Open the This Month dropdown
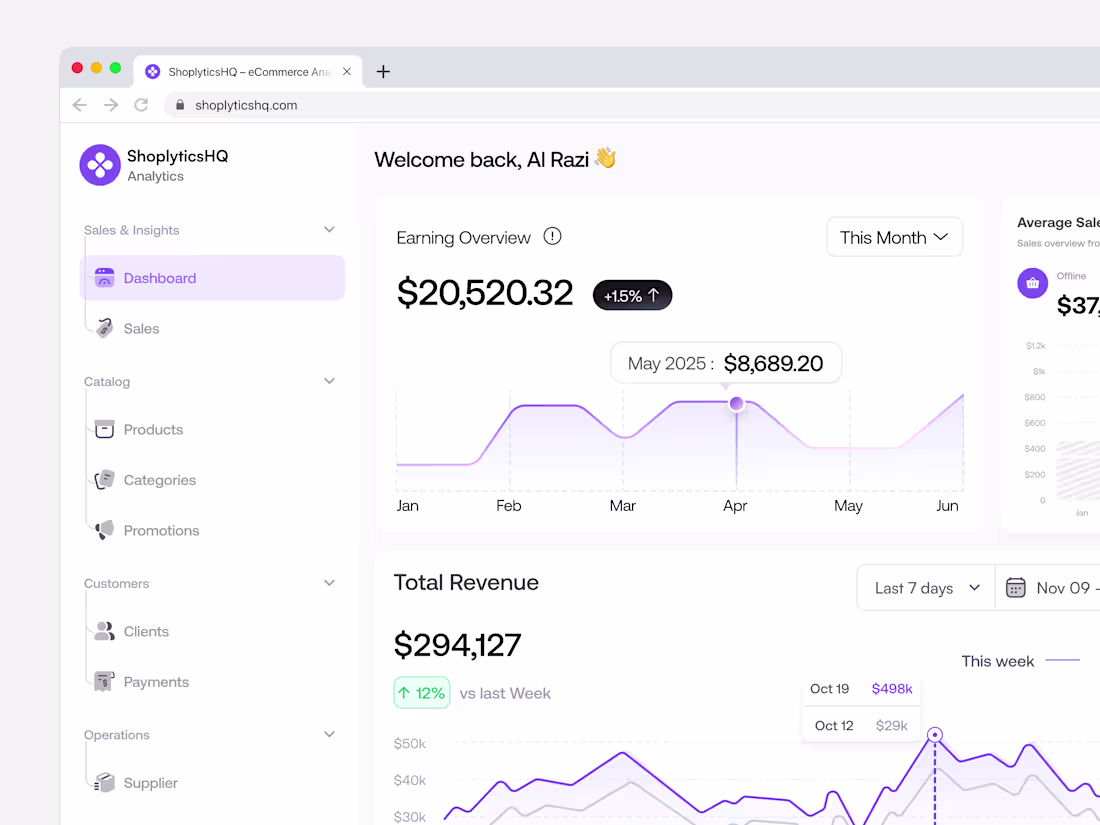This screenshot has width=1100, height=825. click(893, 237)
